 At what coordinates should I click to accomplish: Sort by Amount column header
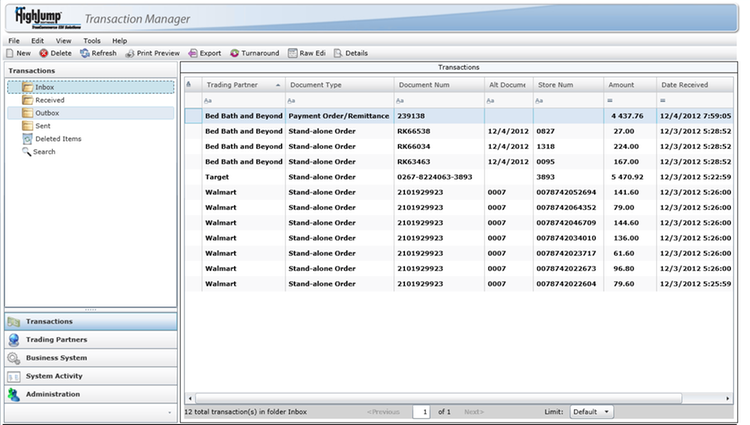pos(629,85)
